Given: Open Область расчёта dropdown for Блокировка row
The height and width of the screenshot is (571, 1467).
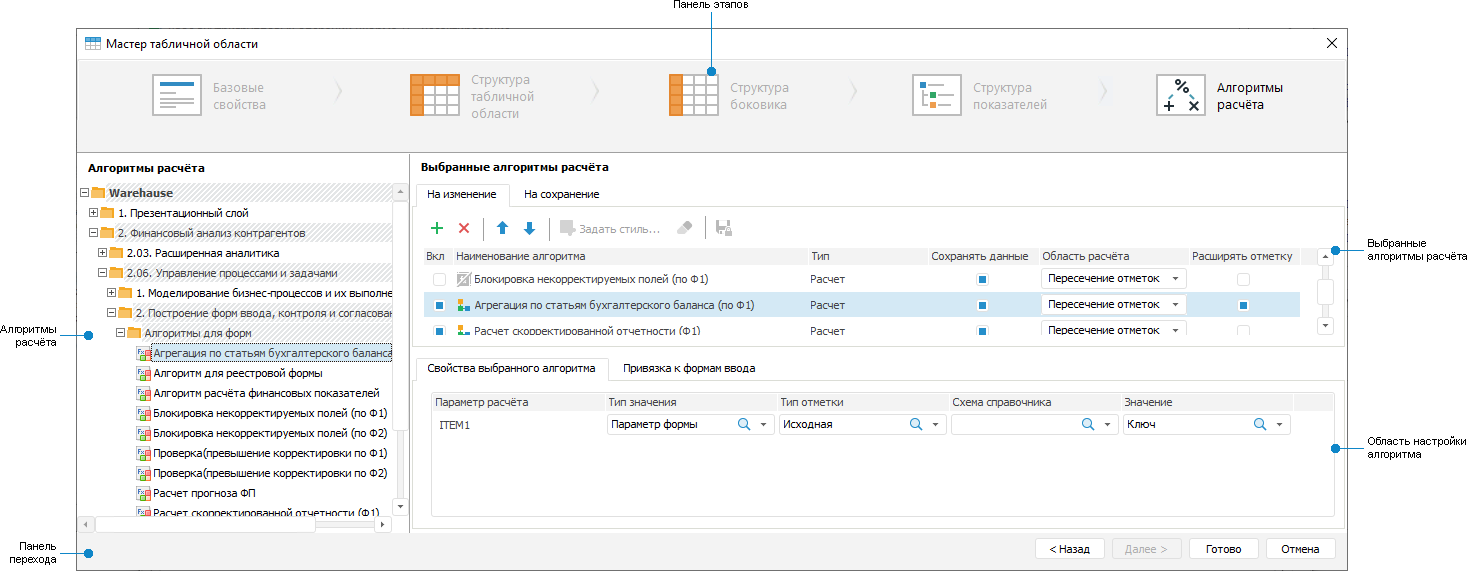Looking at the screenshot, I should click(x=1175, y=279).
